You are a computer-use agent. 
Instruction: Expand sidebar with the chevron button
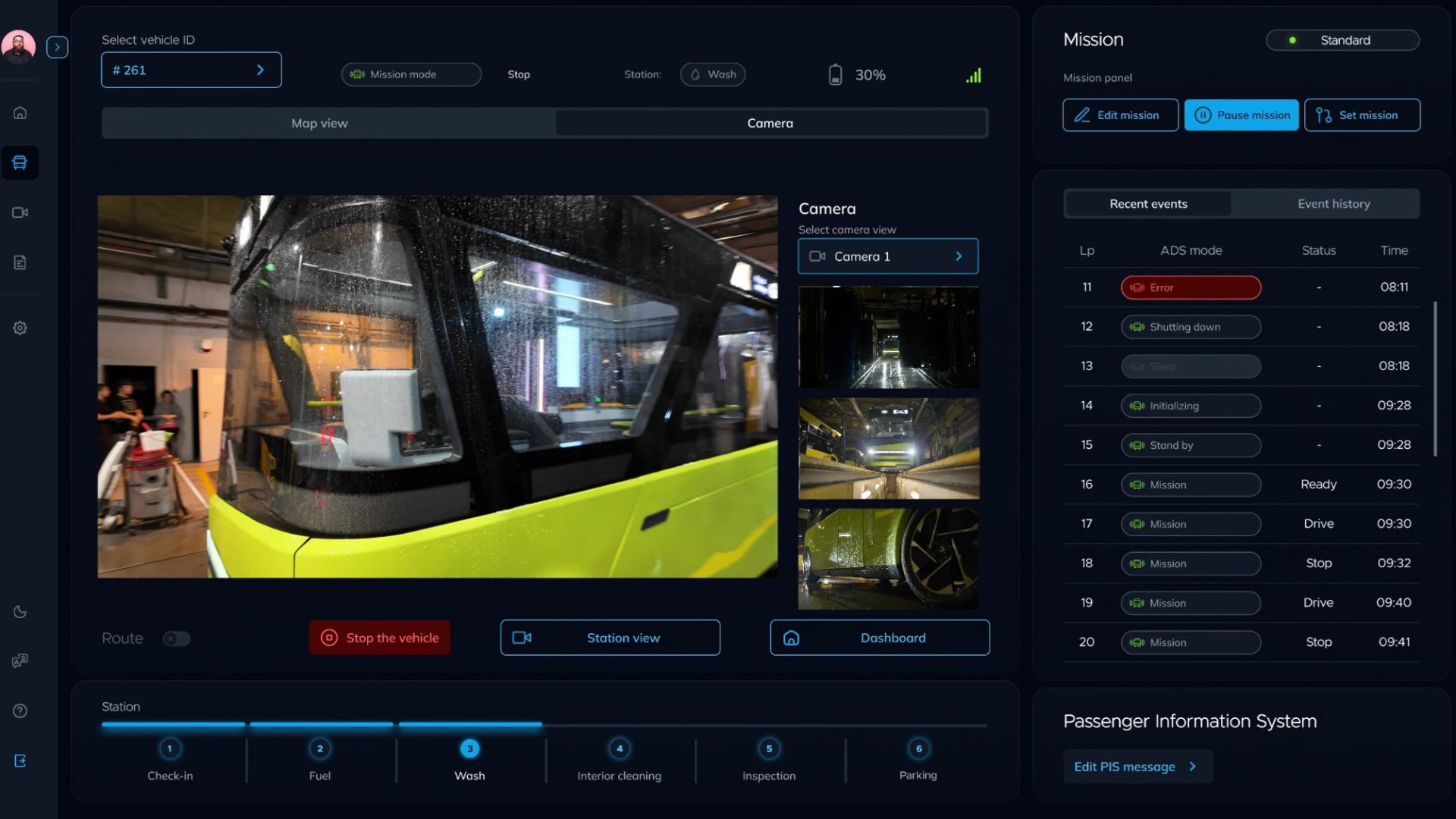(x=57, y=47)
